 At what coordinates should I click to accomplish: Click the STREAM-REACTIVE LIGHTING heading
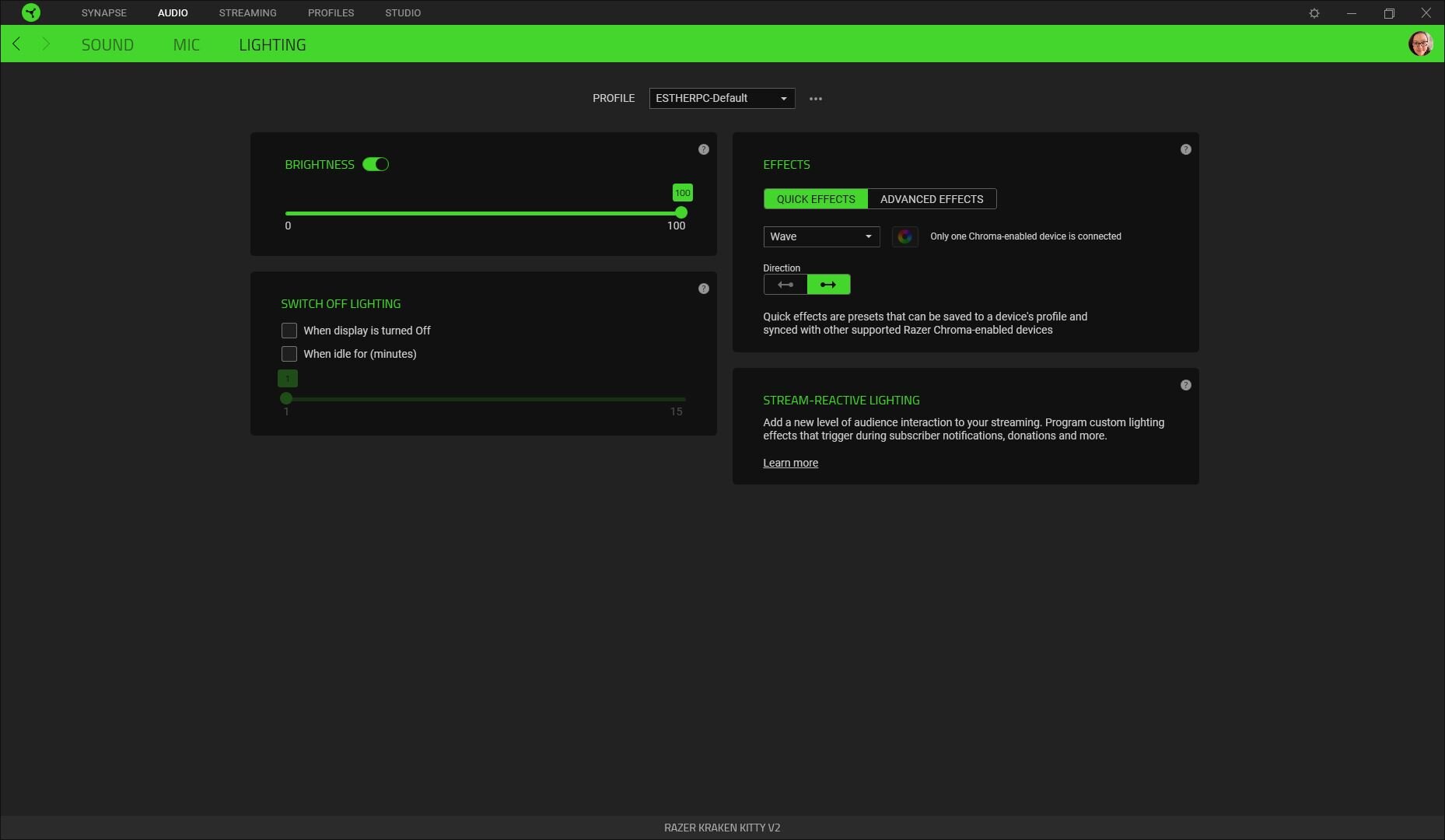pos(841,401)
